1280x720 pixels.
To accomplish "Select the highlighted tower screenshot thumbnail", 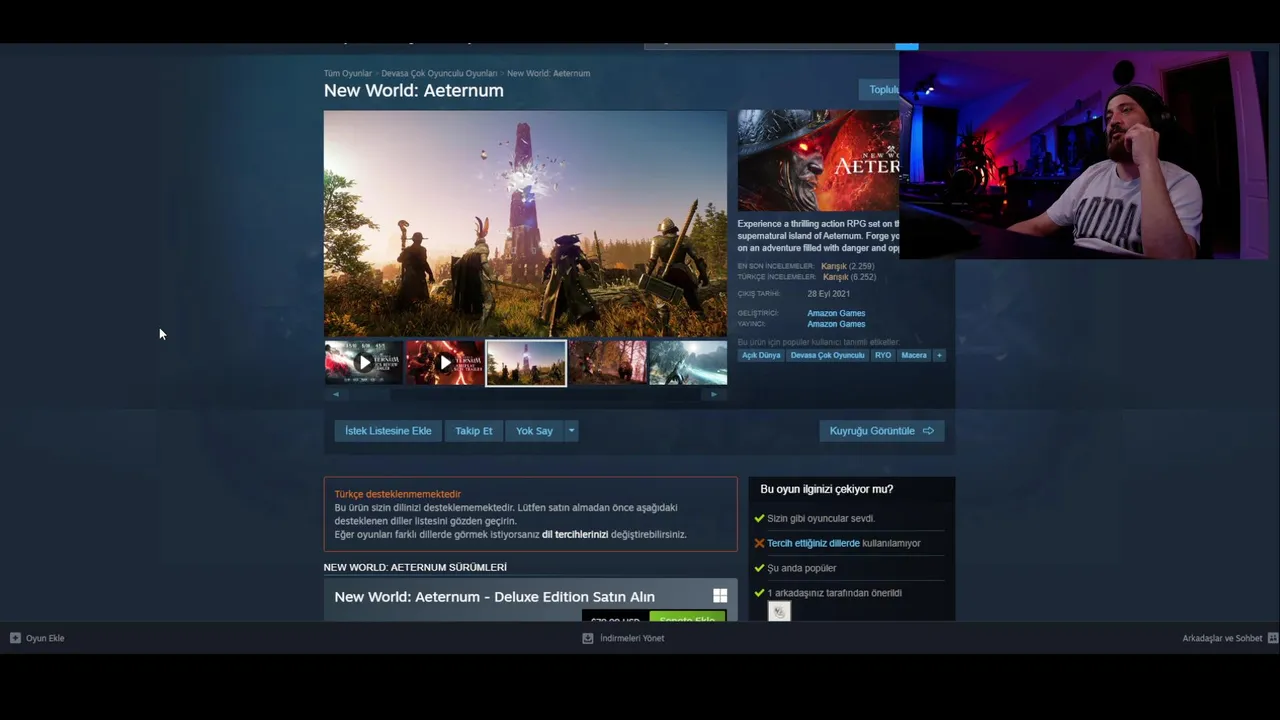I will [526, 362].
